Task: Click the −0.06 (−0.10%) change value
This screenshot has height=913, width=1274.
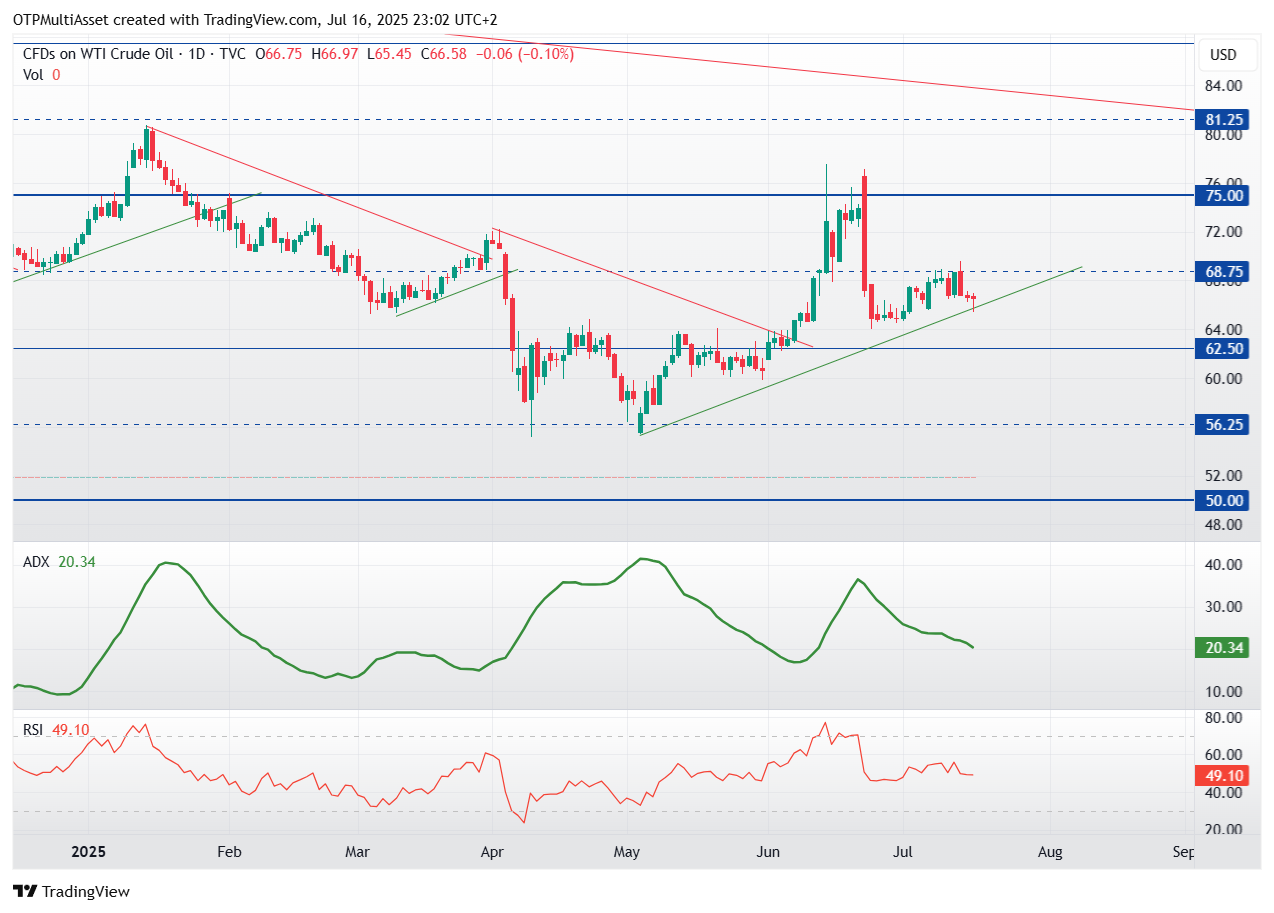Action: (525, 54)
